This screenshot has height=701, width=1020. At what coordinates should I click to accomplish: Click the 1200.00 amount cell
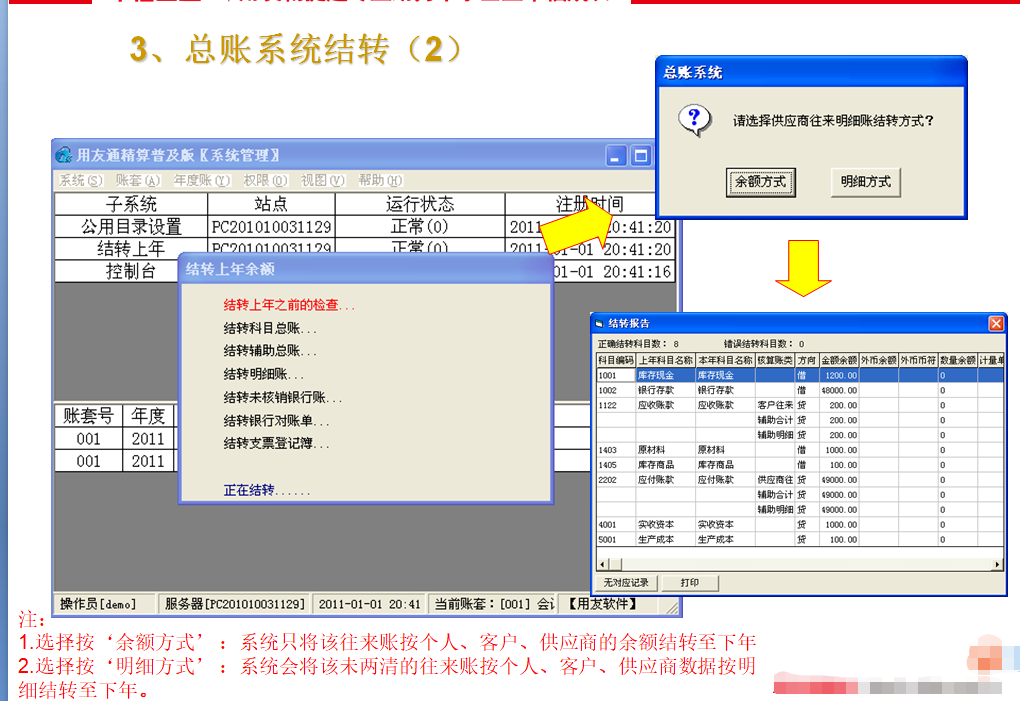click(839, 375)
